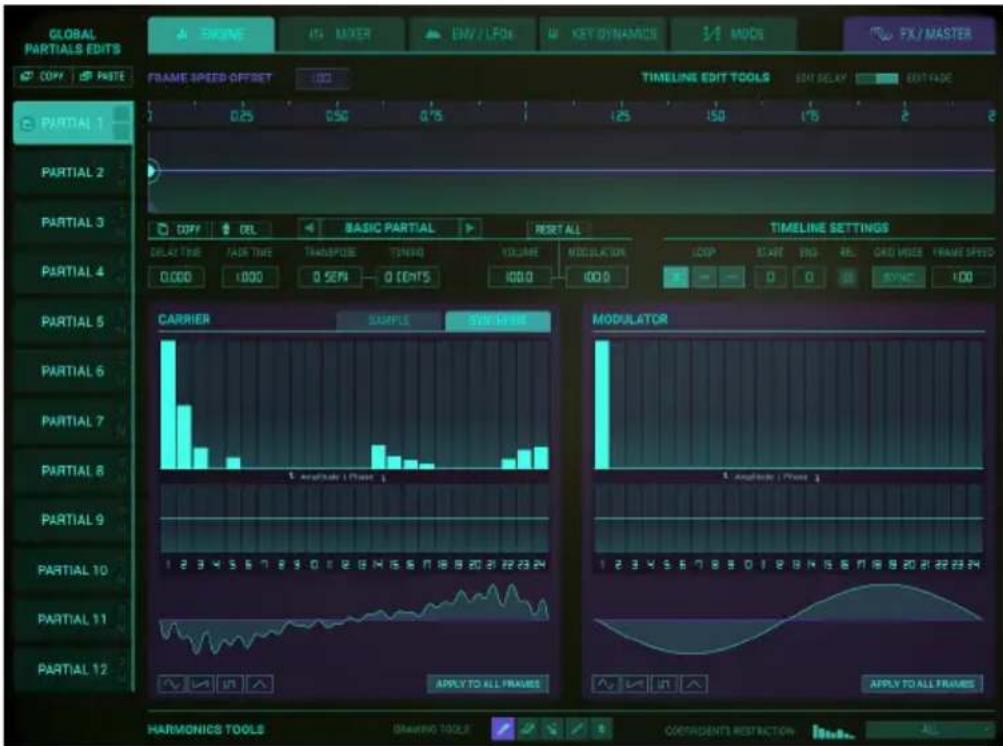Select the fourth harmonics drawing tool
This screenshot has height=746, width=1003.
(576, 729)
